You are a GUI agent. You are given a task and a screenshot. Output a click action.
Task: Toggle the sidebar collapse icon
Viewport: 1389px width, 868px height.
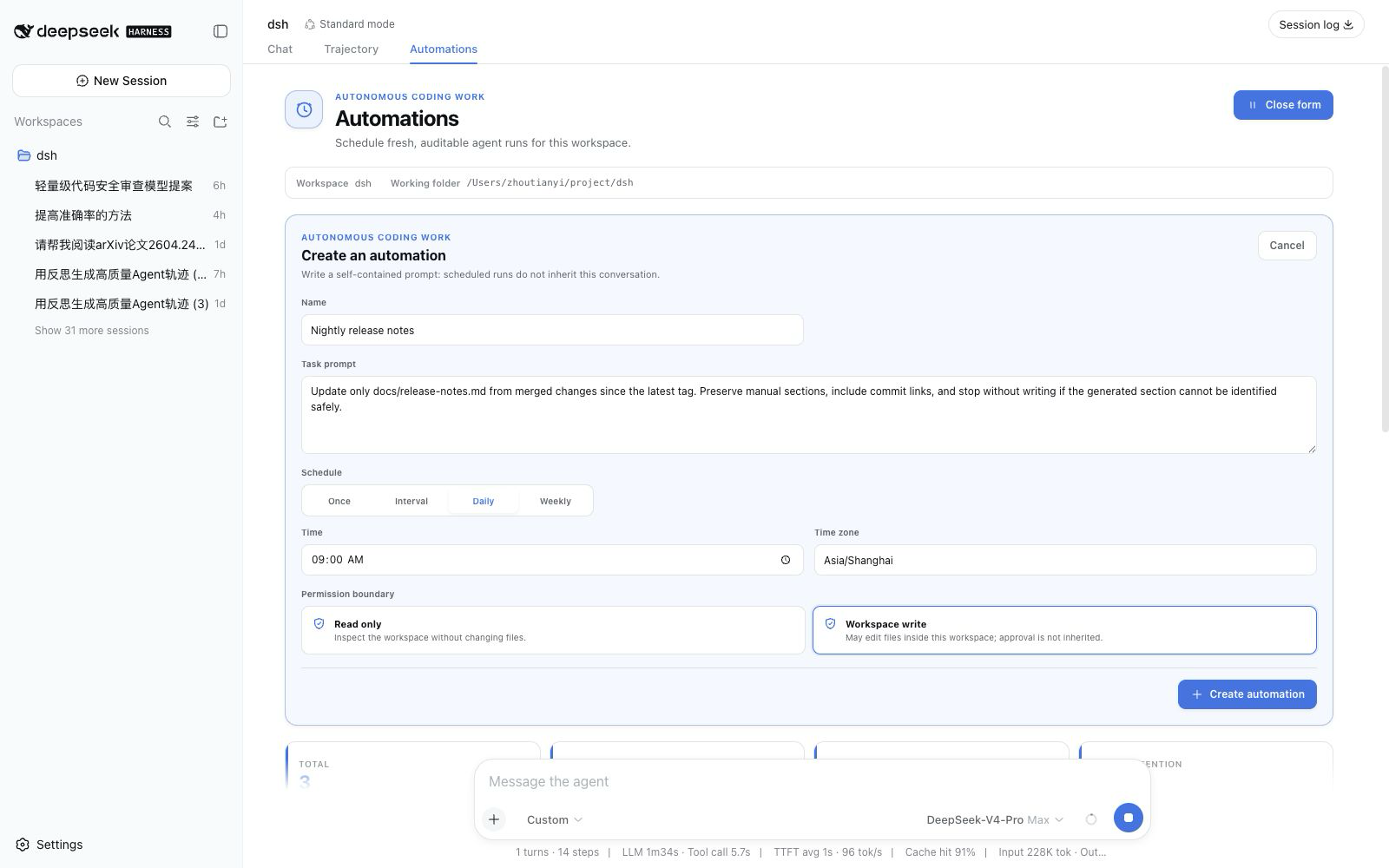pos(221,31)
